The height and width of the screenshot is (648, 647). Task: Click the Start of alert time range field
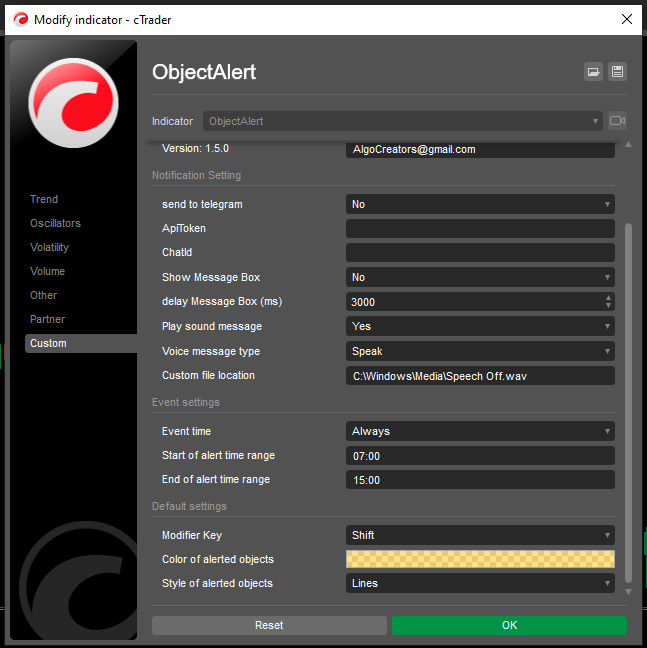(480, 455)
